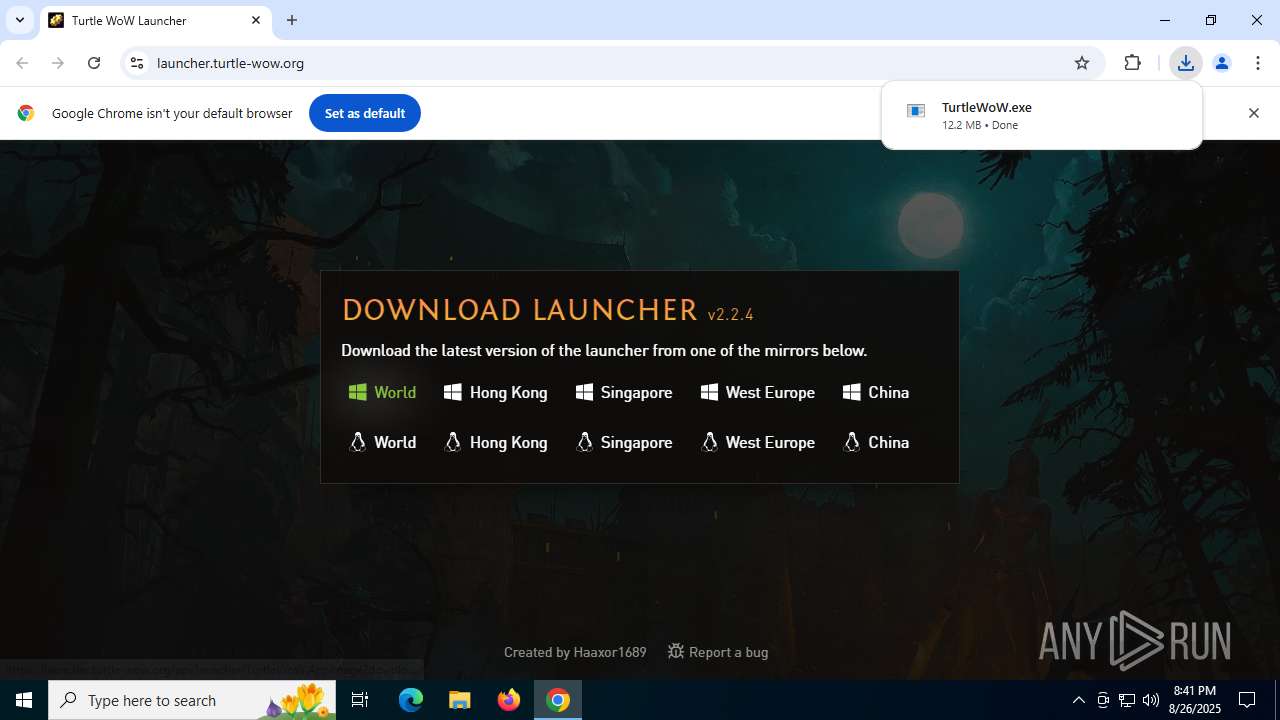Open Chrome extensions puzzle icon
Viewport: 1280px width, 720px height.
[x=1132, y=63]
